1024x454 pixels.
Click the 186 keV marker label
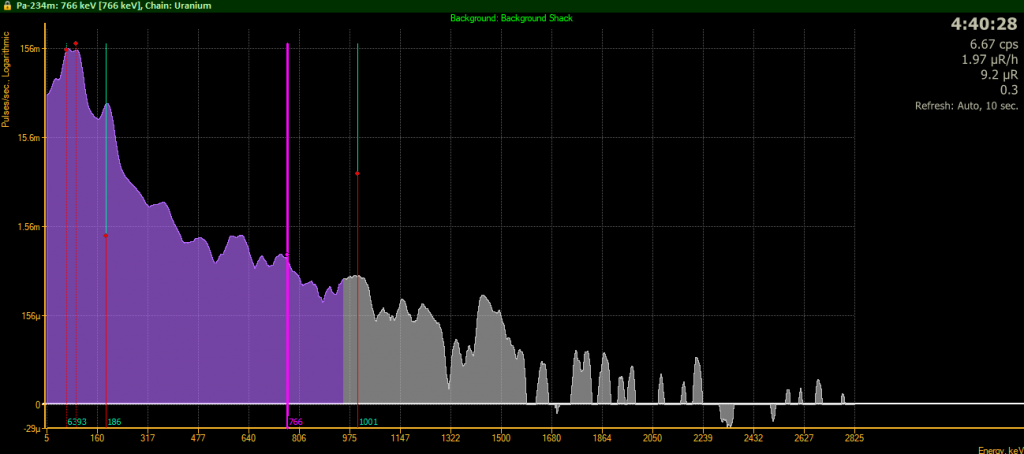114,422
